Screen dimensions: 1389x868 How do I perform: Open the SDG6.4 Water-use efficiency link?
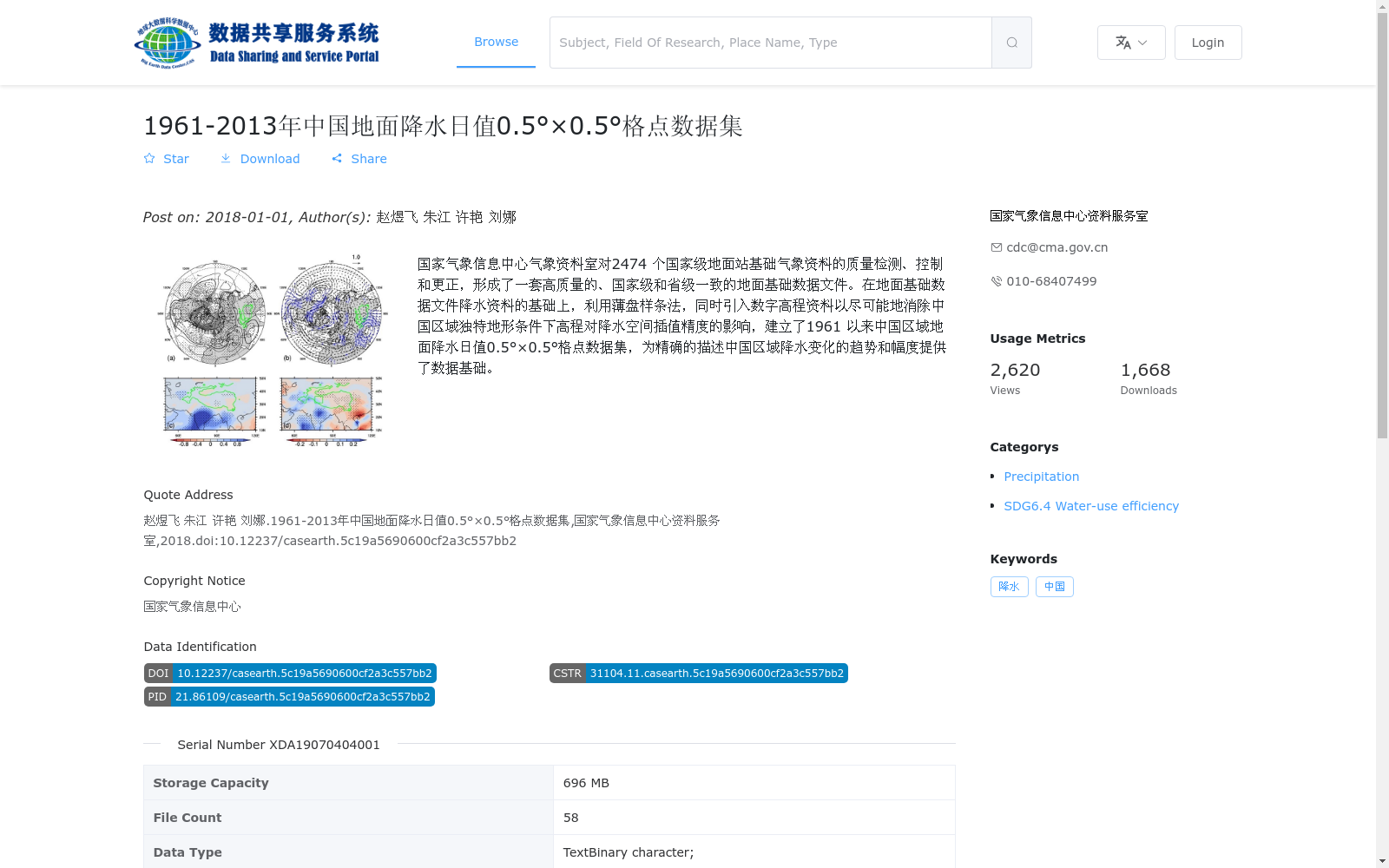click(1091, 506)
